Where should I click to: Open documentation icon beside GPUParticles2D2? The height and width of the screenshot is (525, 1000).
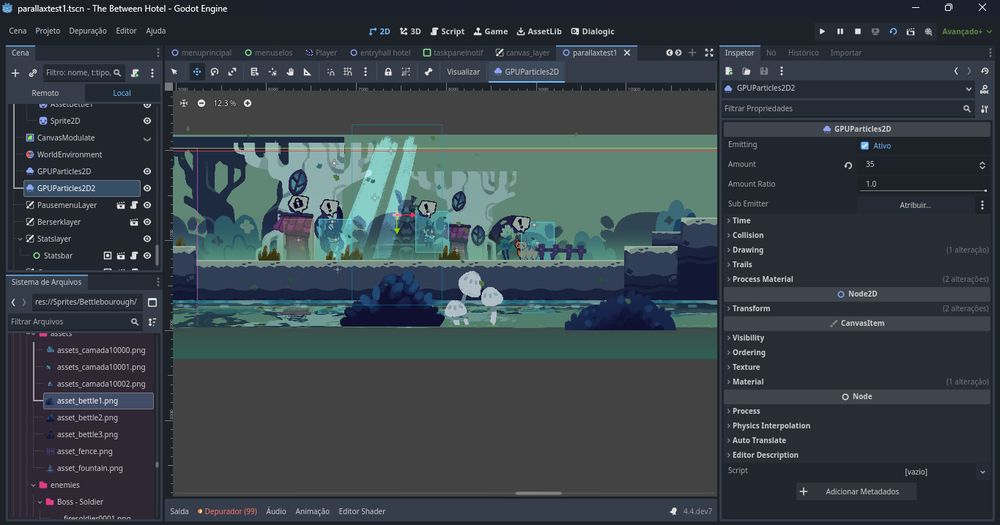tap(985, 89)
